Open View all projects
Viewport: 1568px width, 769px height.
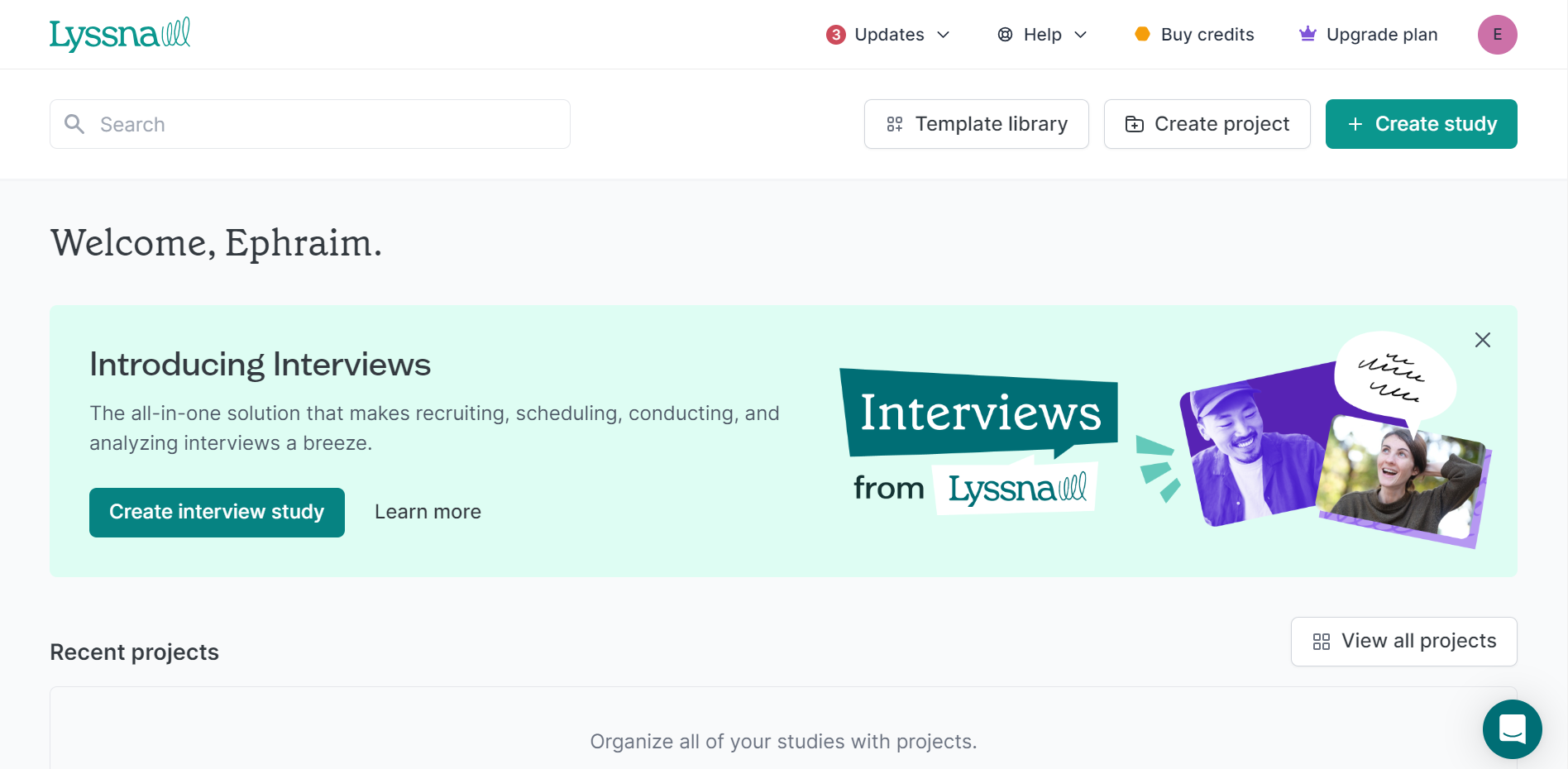(1404, 642)
